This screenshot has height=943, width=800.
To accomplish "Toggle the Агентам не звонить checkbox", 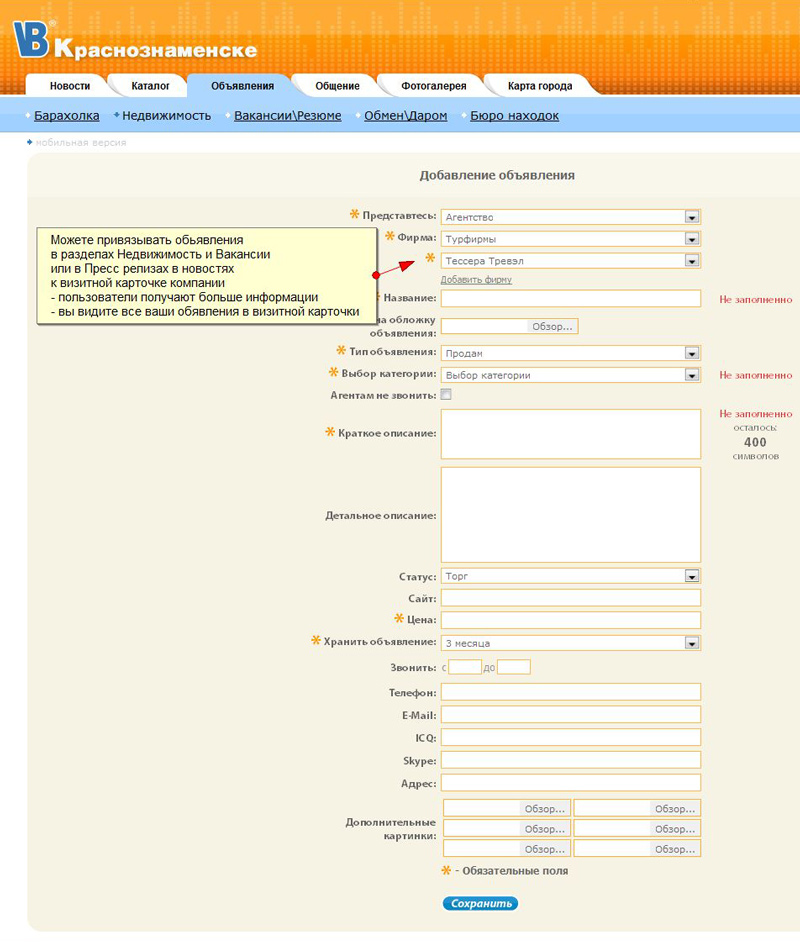I will (x=446, y=395).
